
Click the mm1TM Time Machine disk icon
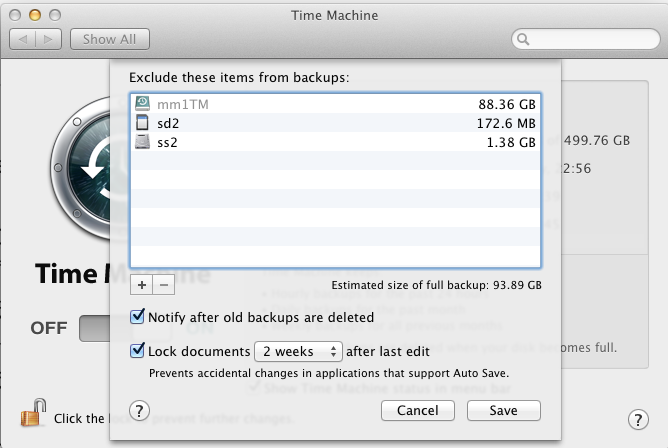144,103
